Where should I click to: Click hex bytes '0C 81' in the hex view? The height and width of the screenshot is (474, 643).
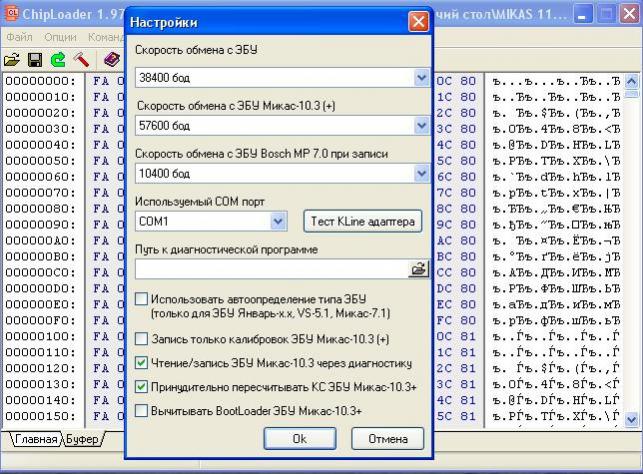coord(456,337)
